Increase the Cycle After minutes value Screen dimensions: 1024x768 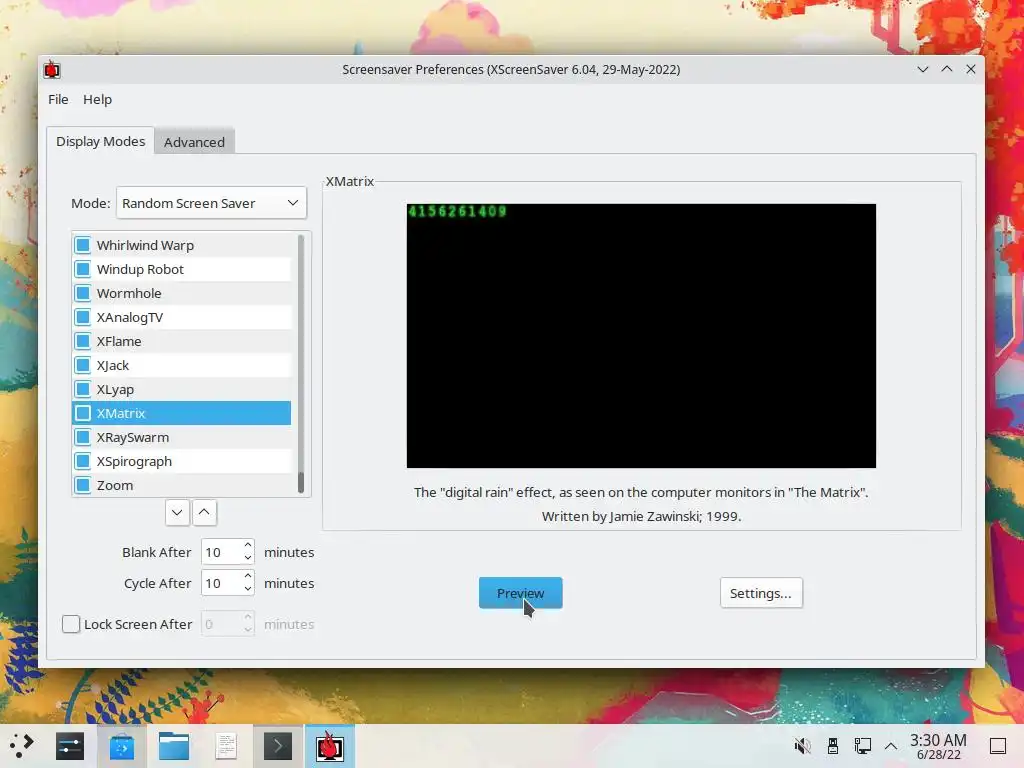(248, 577)
